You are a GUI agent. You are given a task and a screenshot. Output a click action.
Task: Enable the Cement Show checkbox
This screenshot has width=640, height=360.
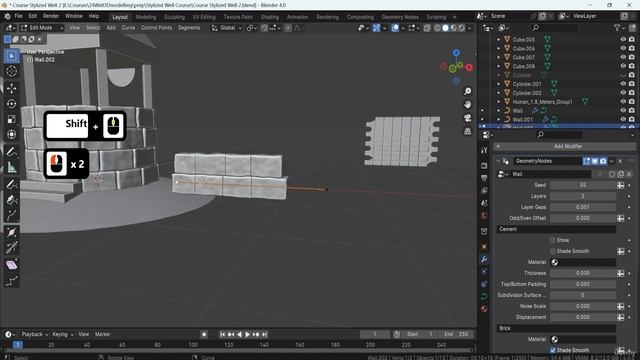553,240
